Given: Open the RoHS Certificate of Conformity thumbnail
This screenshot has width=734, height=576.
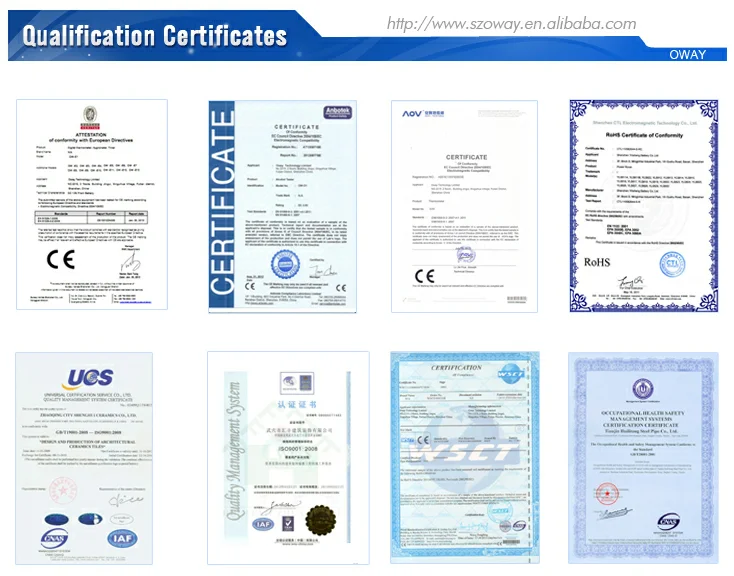Looking at the screenshot, I should [644, 206].
